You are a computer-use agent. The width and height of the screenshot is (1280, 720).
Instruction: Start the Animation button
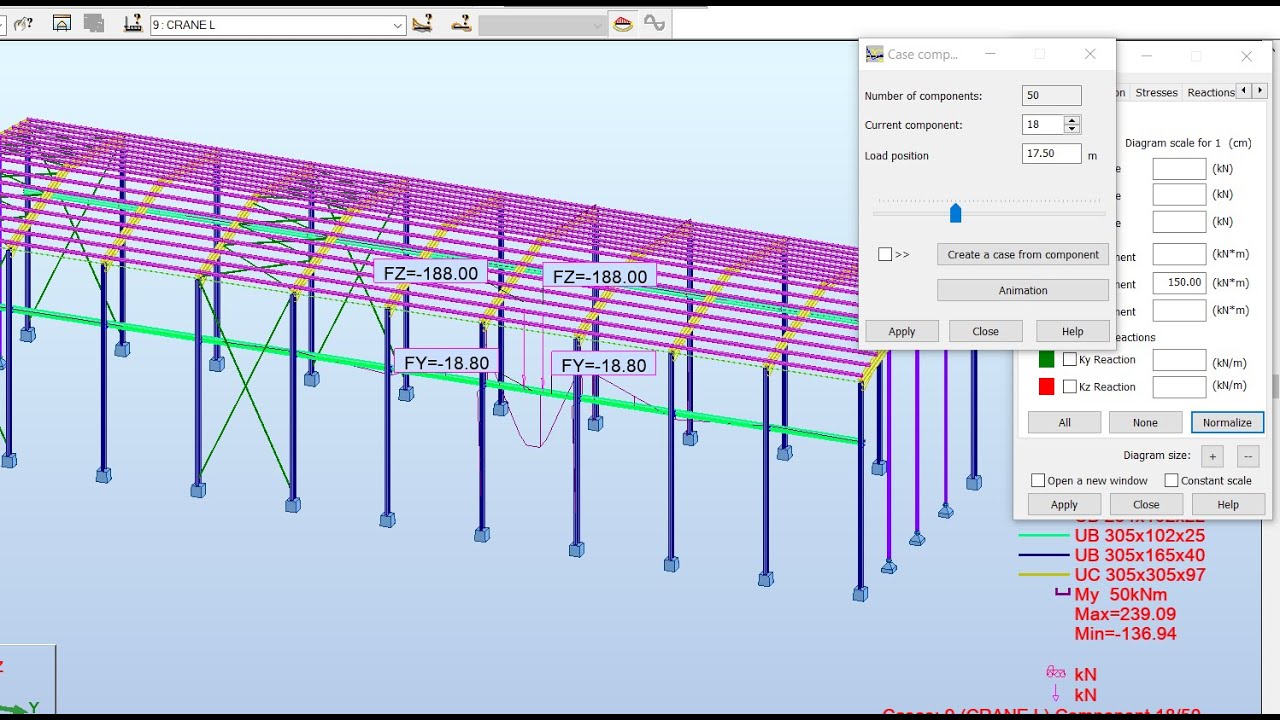pyautogui.click(x=1023, y=291)
